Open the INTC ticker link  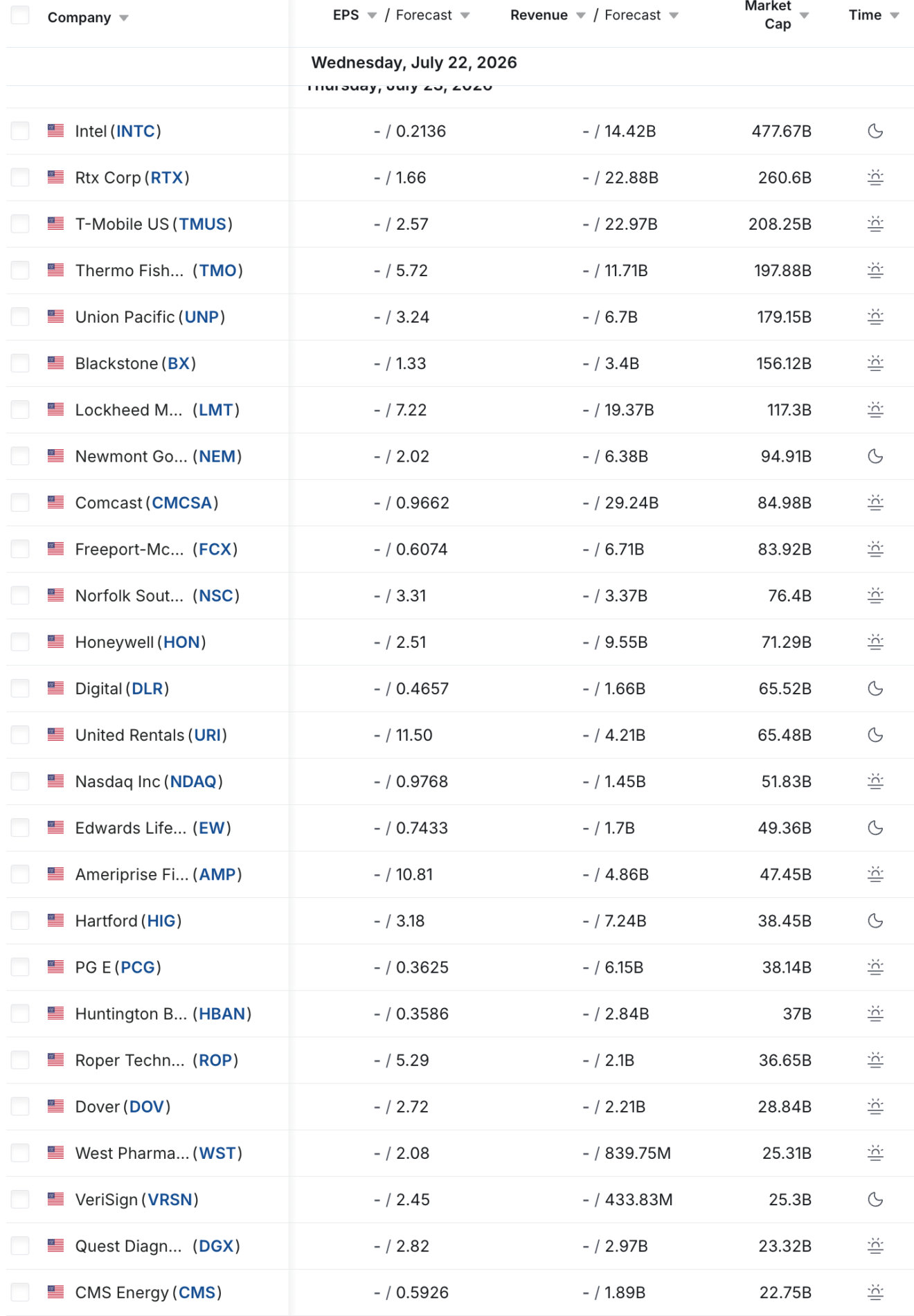click(x=136, y=131)
